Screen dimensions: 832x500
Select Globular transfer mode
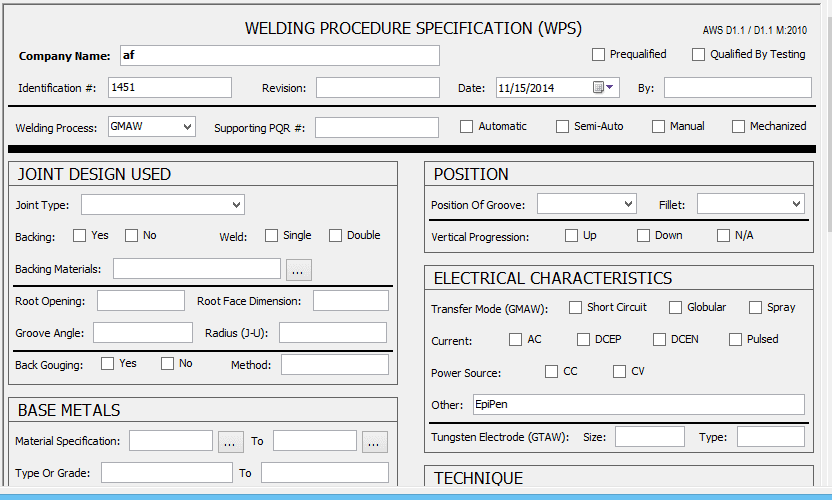point(675,308)
